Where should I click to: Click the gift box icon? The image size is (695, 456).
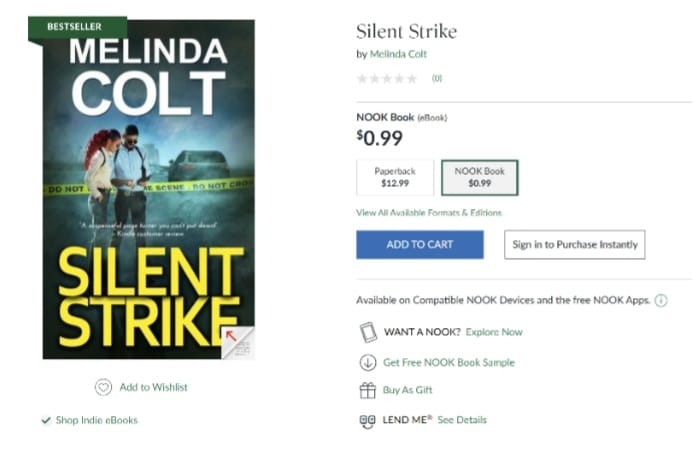coord(367,390)
